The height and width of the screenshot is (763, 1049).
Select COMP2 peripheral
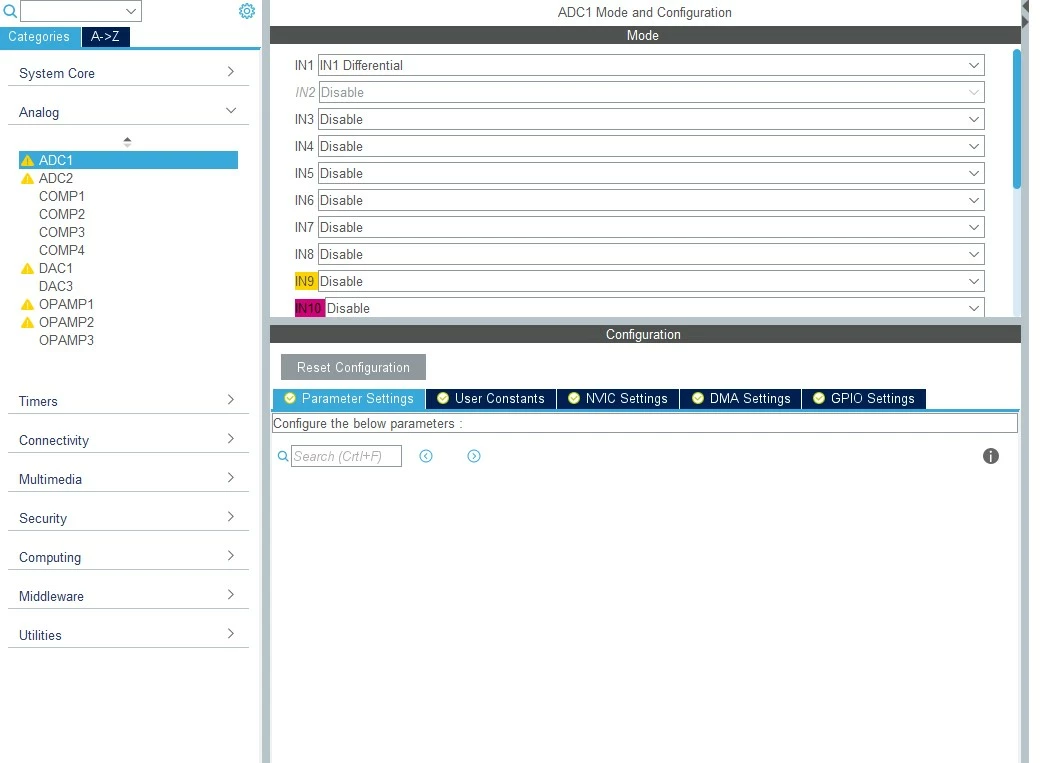(x=62, y=215)
